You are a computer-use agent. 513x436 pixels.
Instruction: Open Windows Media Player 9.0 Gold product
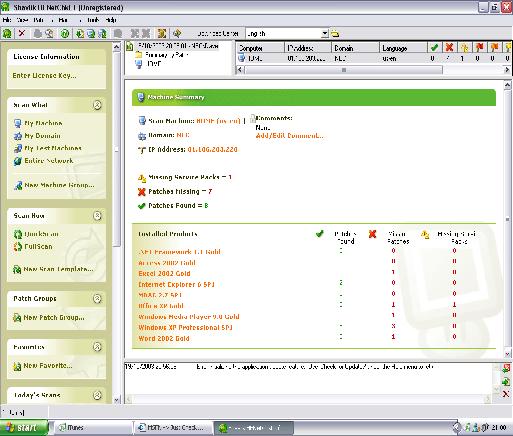pyautogui.click(x=189, y=317)
